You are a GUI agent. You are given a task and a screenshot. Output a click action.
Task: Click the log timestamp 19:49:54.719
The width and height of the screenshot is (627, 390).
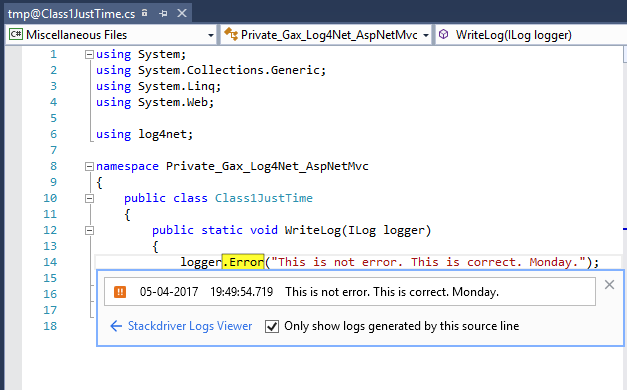pyautogui.click(x=242, y=292)
